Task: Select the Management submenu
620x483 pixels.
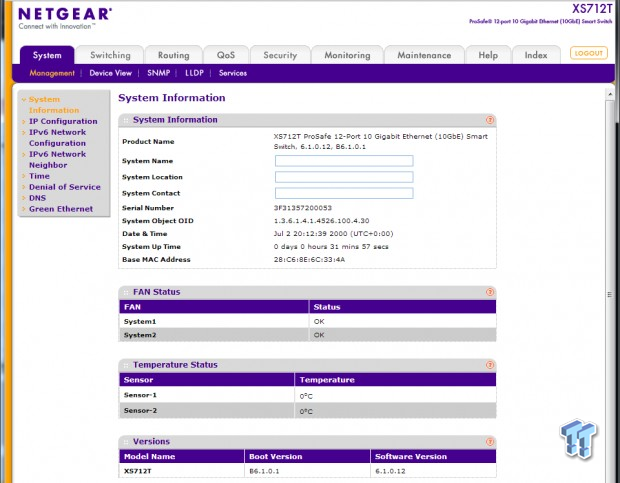Action: tap(52, 73)
